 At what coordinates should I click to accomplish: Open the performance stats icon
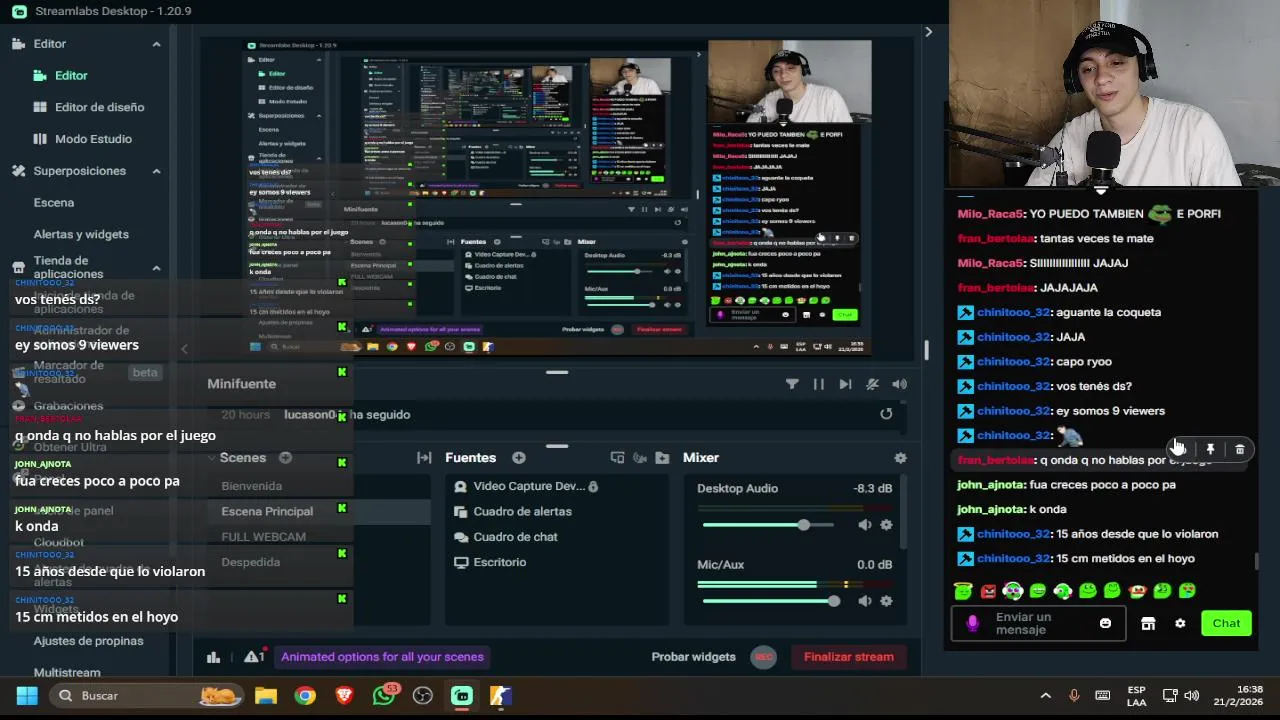pyautogui.click(x=213, y=657)
